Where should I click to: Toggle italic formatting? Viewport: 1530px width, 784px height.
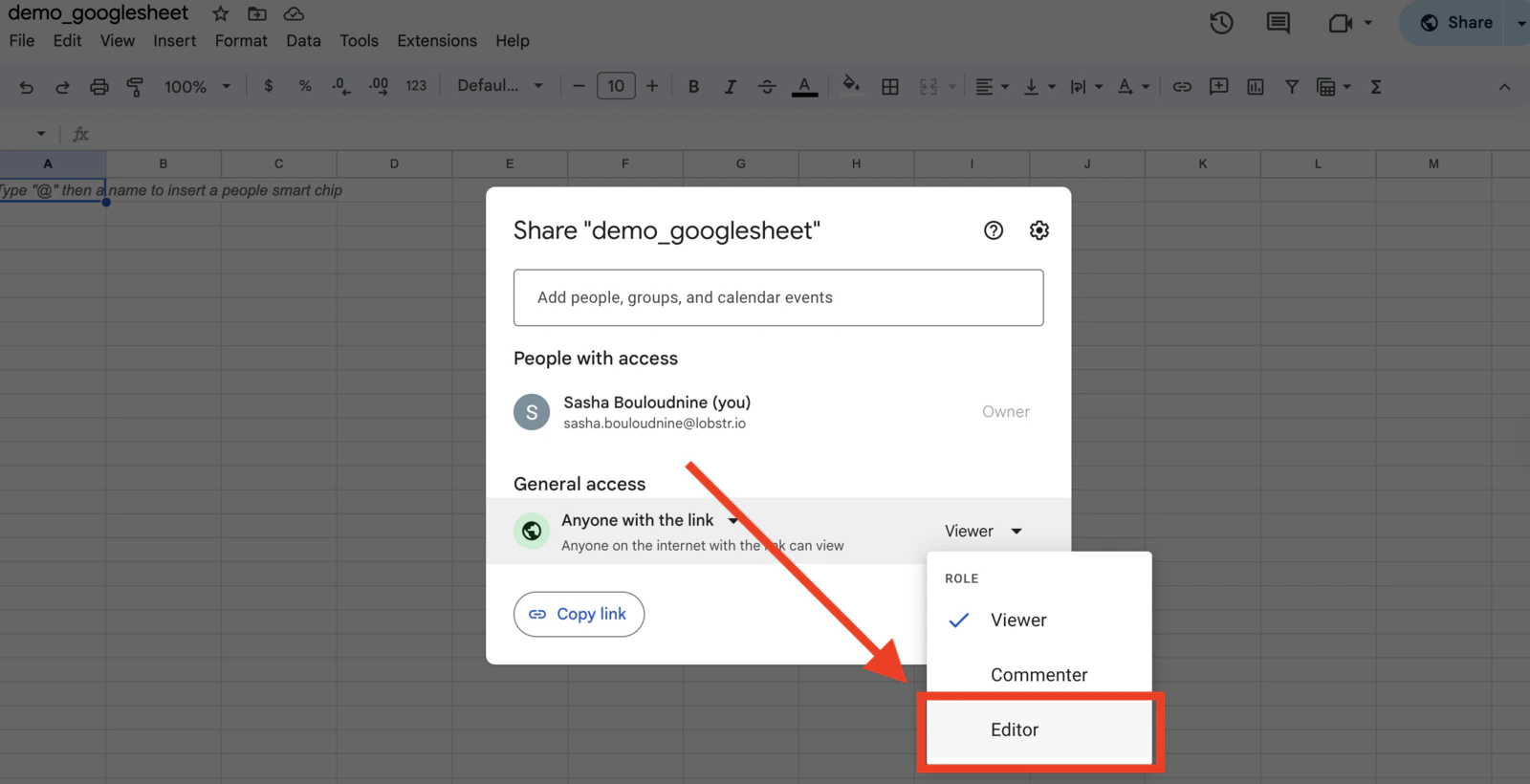(731, 87)
